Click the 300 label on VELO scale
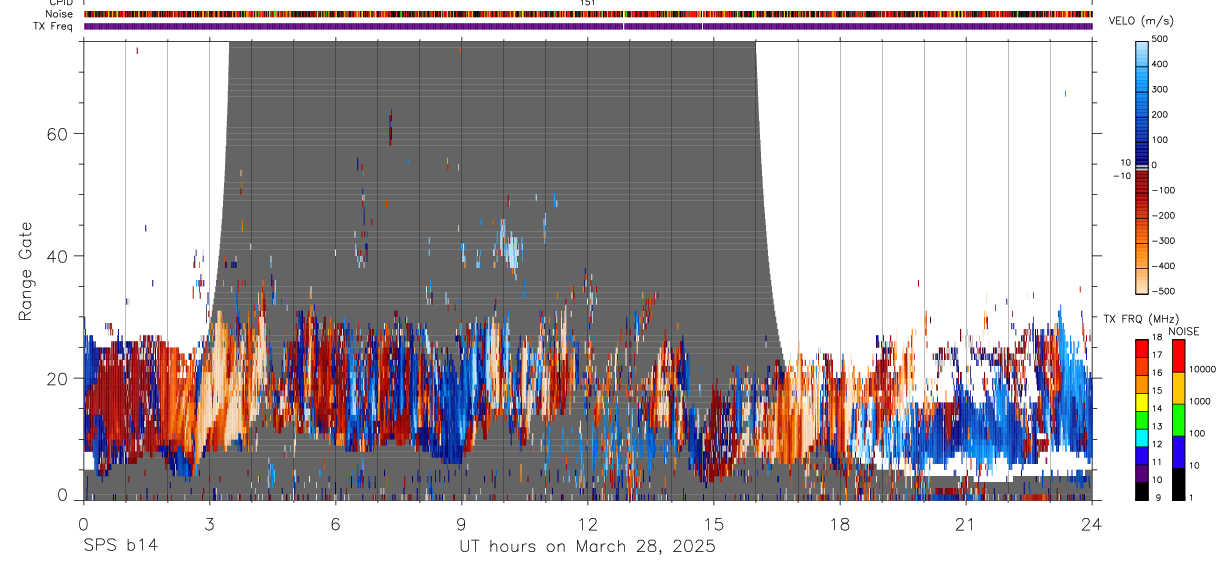The image size is (1228, 567). tap(1161, 89)
